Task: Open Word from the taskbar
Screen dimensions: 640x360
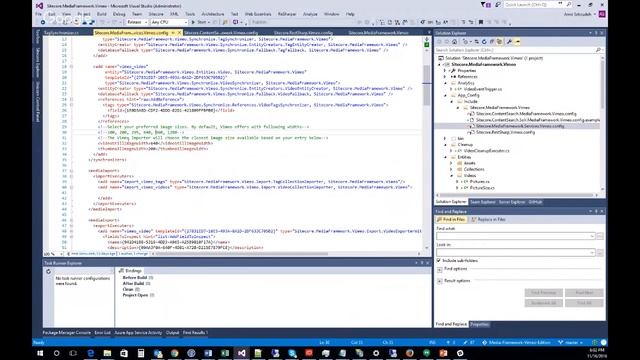Action: click(208, 353)
